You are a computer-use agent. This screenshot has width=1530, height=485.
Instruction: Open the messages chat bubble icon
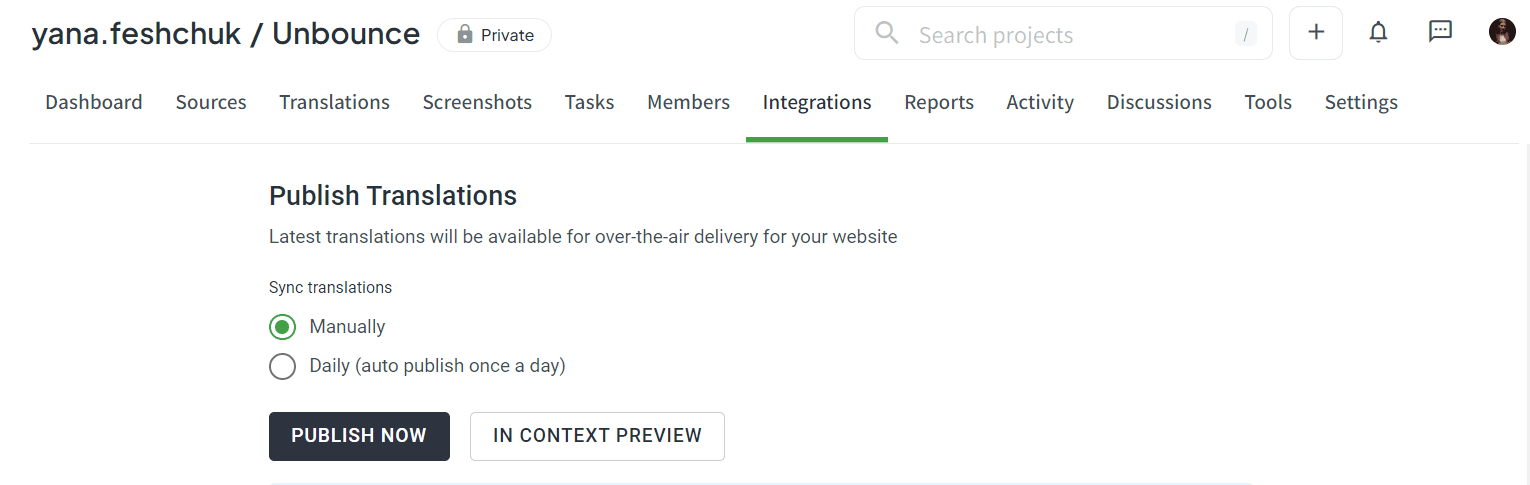coord(1440,32)
